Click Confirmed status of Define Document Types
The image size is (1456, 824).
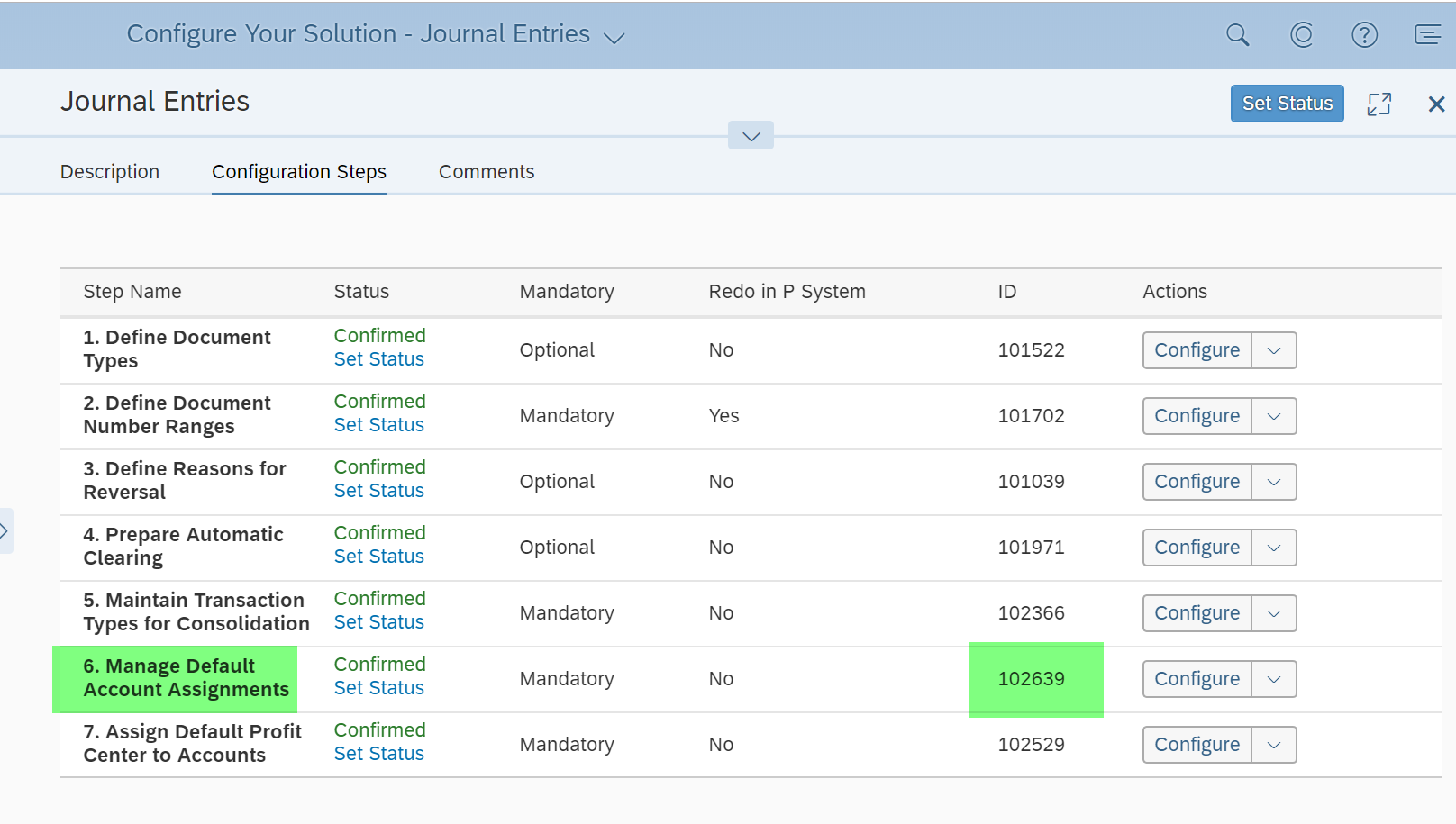pos(379,336)
